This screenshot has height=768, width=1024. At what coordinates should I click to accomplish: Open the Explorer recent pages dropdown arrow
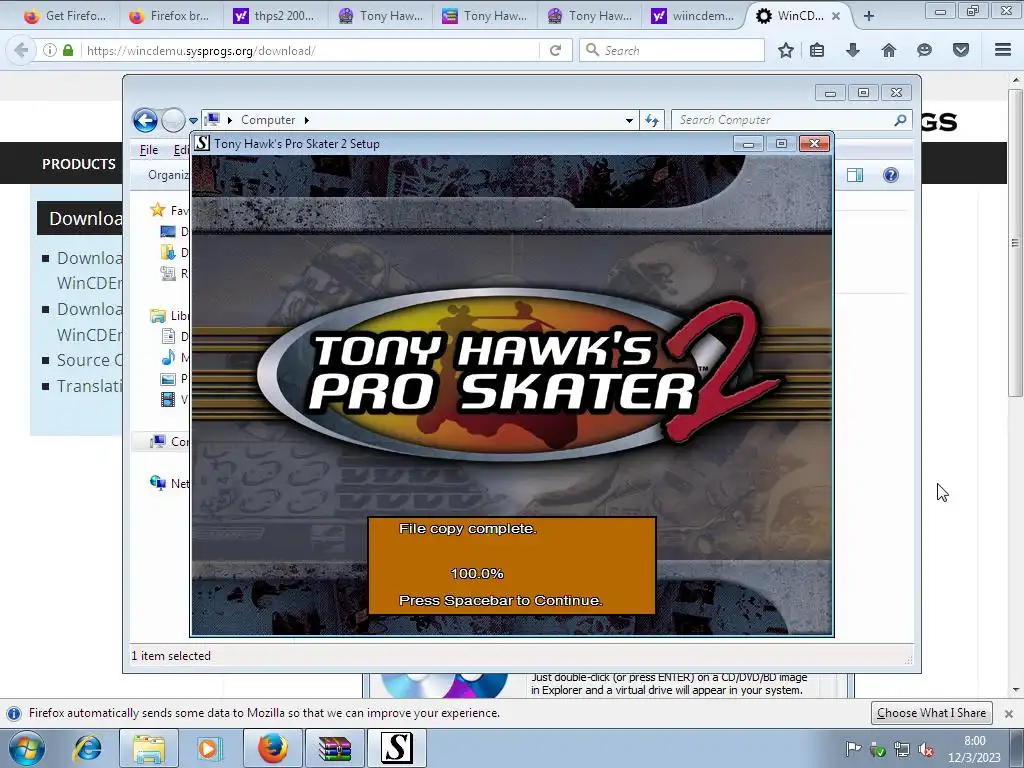[193, 120]
